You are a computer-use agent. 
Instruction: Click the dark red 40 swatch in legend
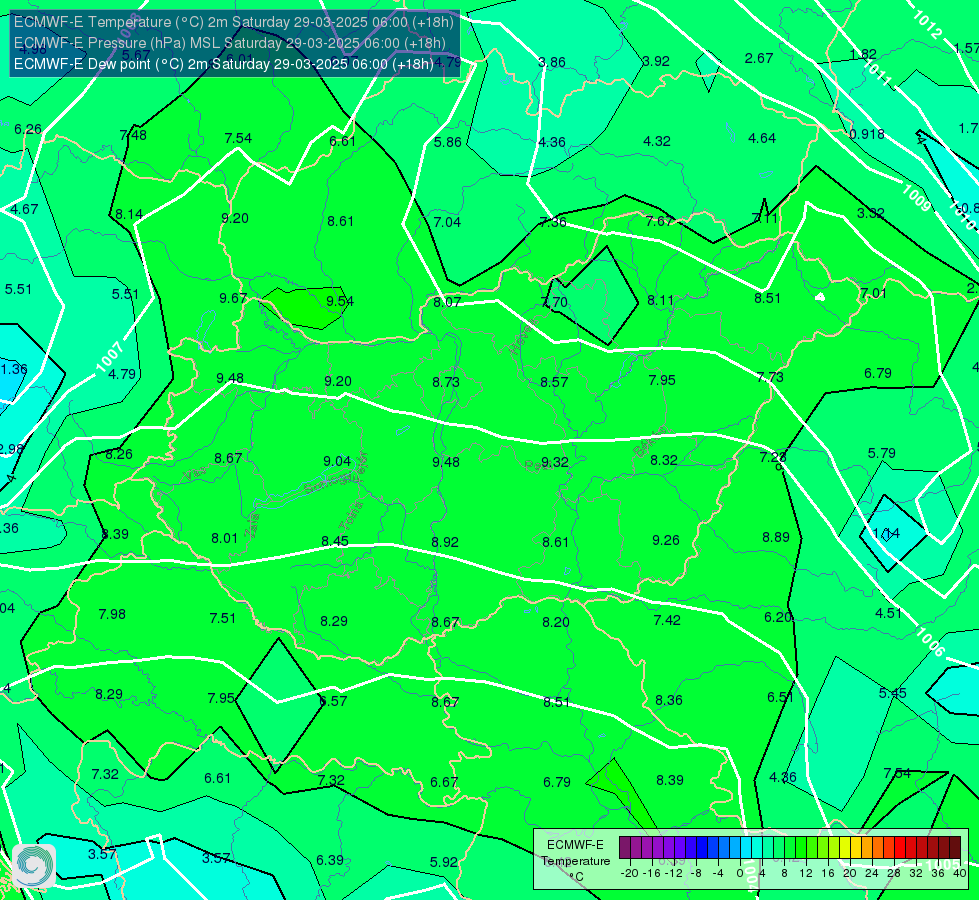click(955, 848)
